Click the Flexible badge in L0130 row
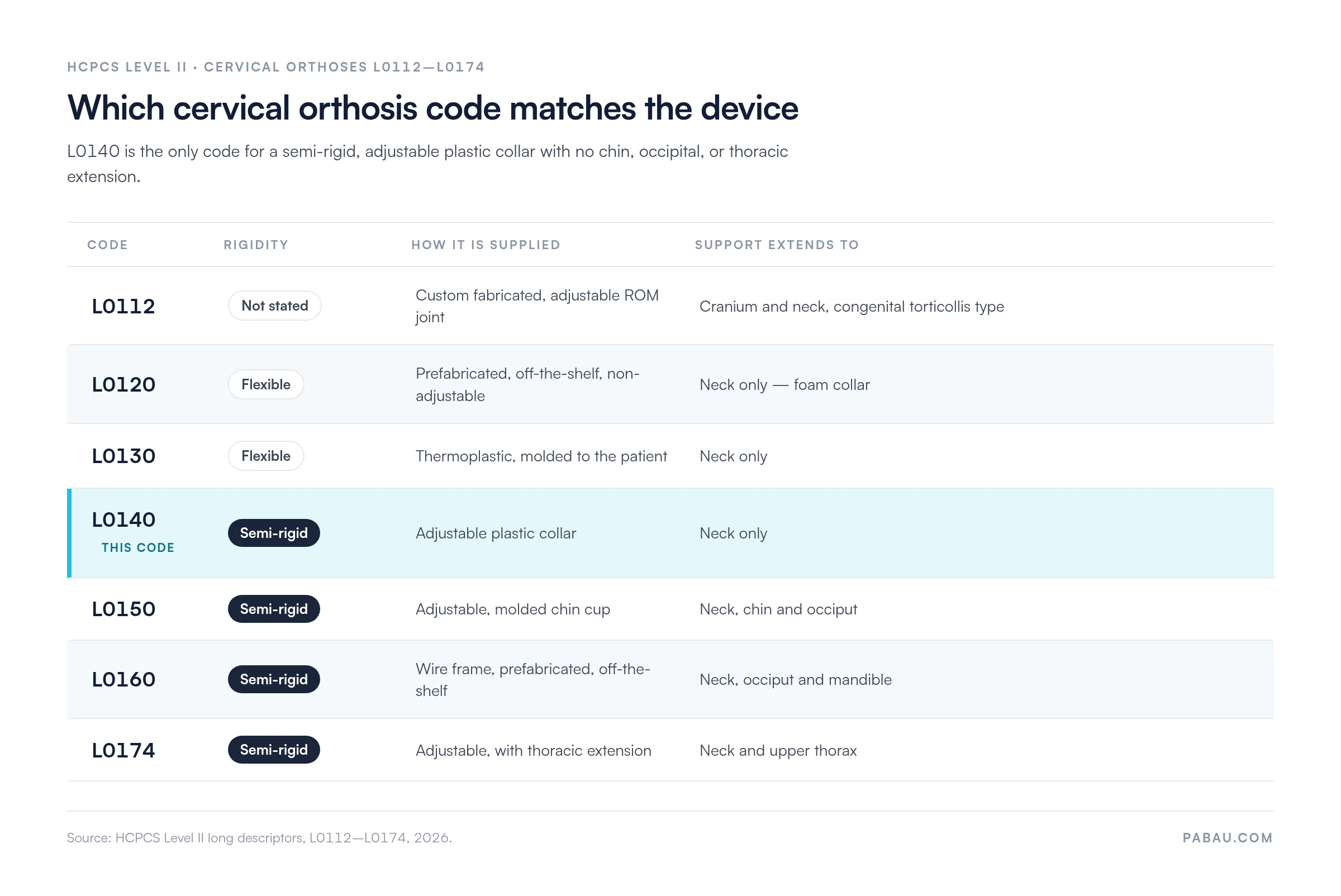 click(x=266, y=456)
